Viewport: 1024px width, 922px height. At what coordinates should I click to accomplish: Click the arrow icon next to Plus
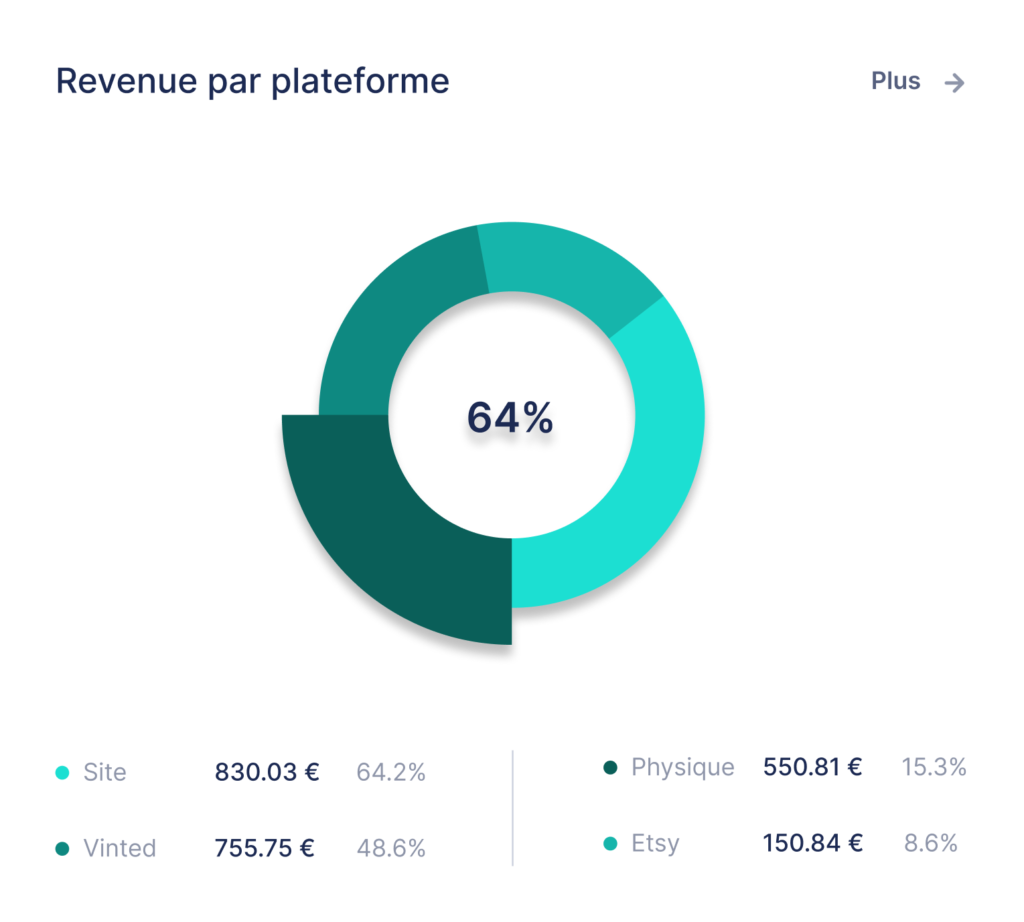coord(955,83)
